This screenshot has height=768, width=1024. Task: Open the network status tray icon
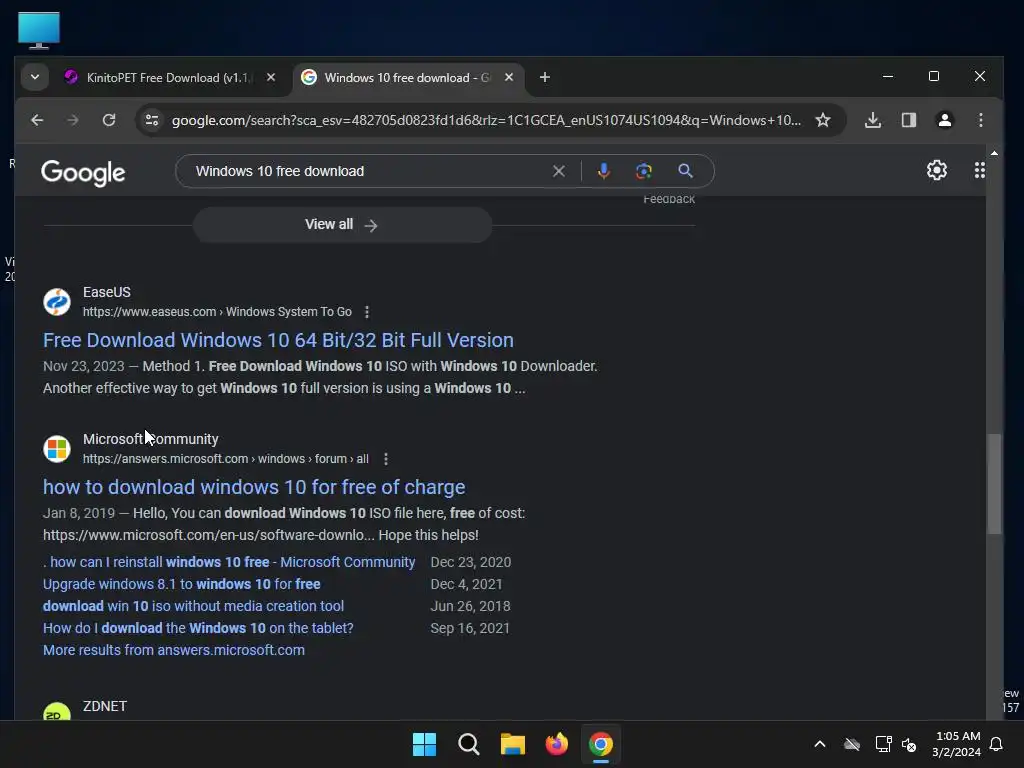883,744
